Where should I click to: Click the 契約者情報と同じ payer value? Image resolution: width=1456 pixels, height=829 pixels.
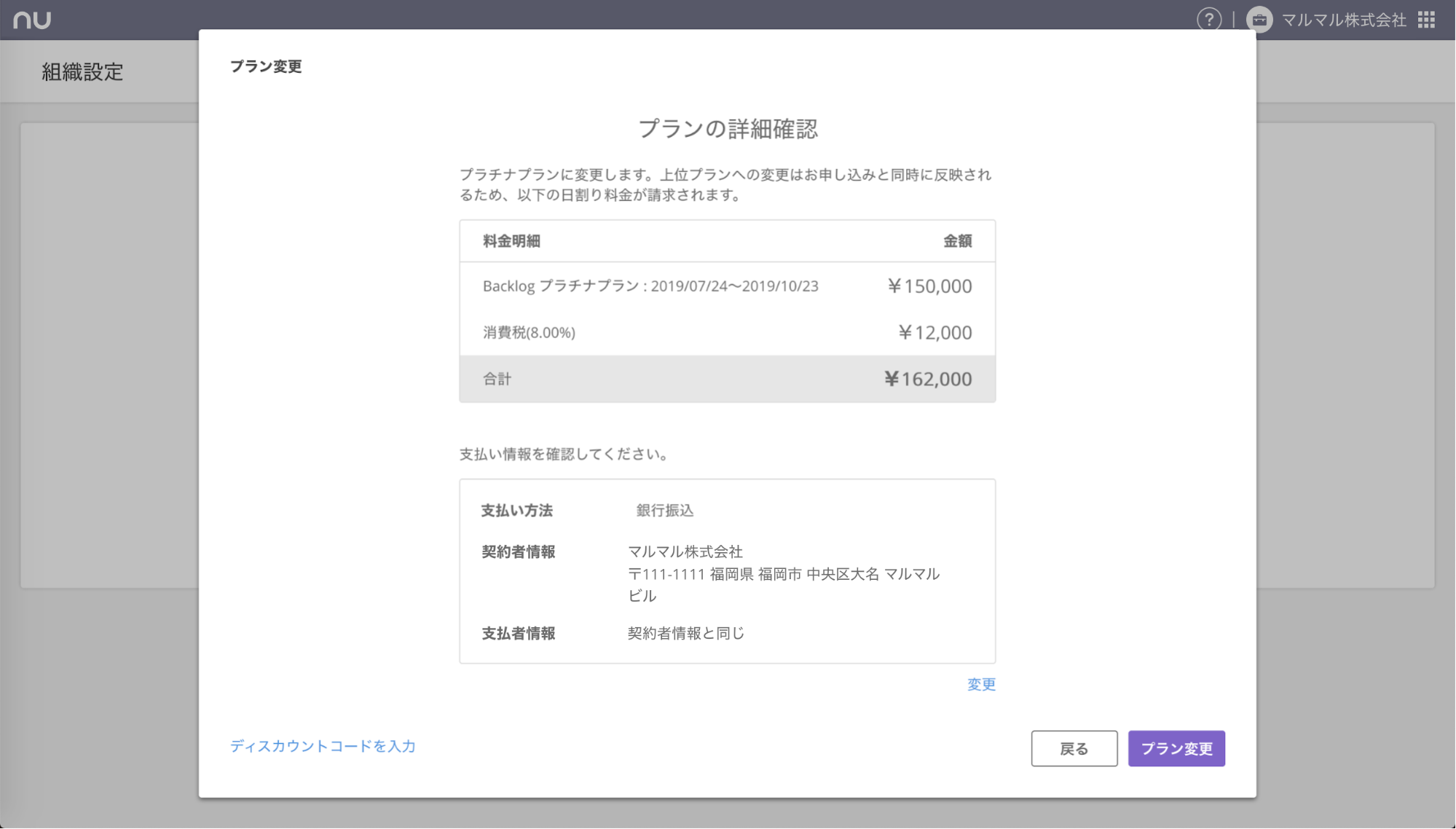point(686,633)
